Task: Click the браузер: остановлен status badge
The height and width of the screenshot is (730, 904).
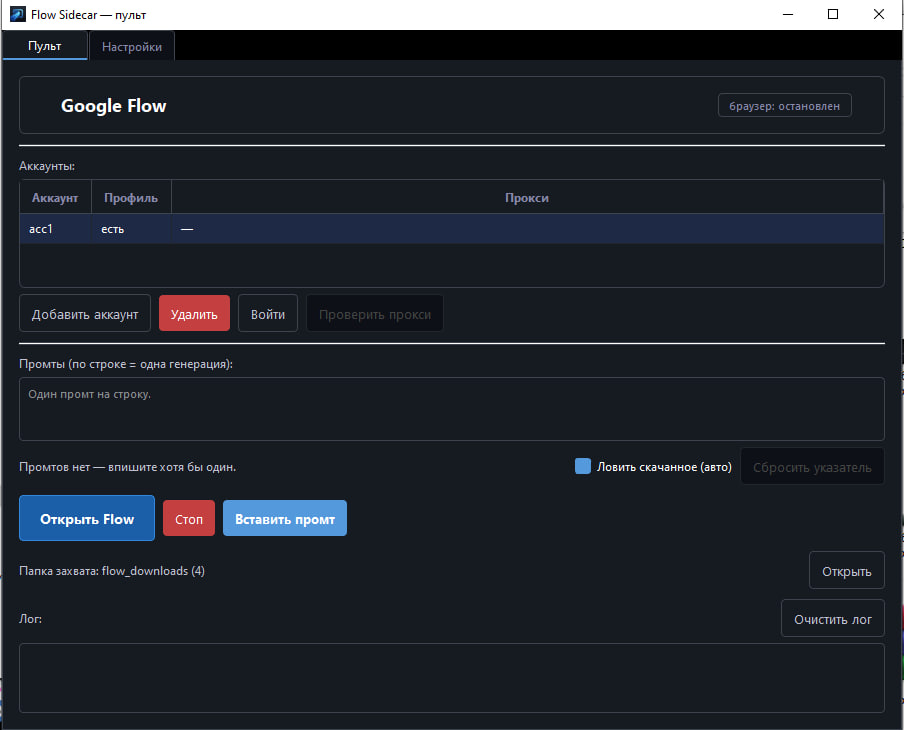Action: (784, 106)
